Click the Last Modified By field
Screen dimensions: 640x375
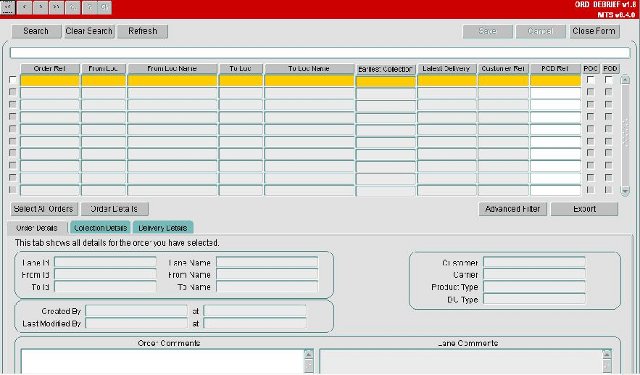point(136,323)
